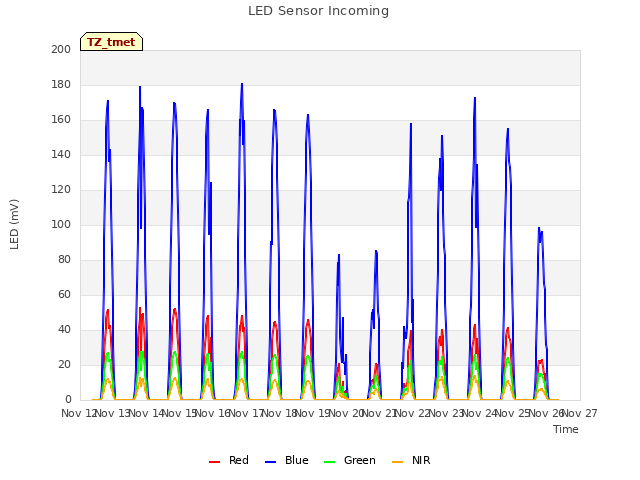The image size is (640, 480).
Task: Click the 40 y-axis tick label
Action: pyautogui.click(x=64, y=329)
